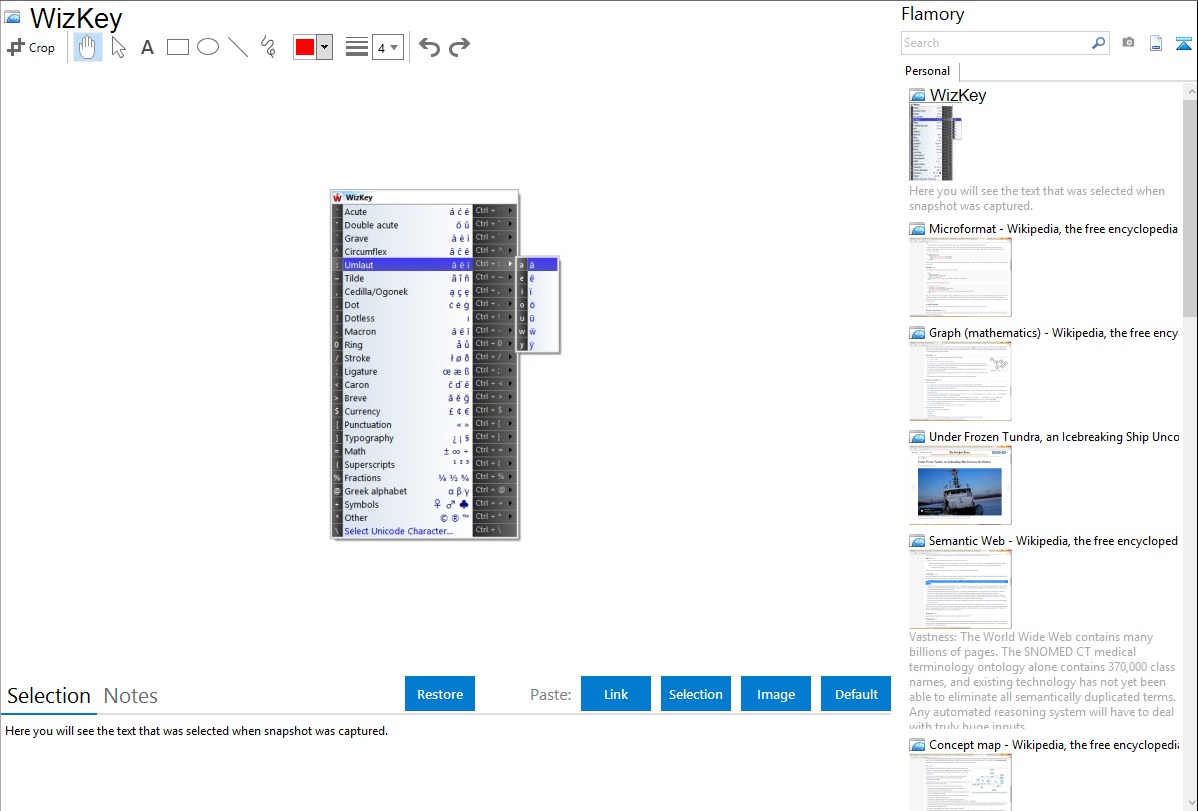This screenshot has height=811, width=1198.
Task: Click the sidebar vertical scrollbar thumb
Action: pos(1190,208)
